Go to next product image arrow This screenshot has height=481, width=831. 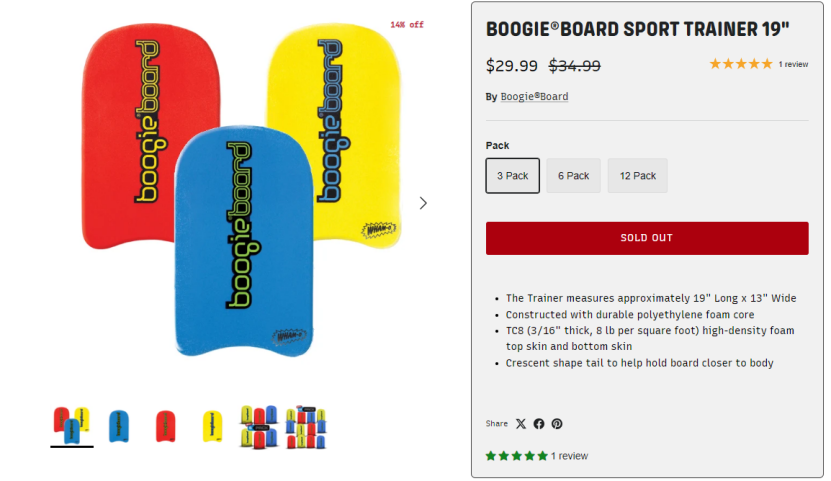click(423, 203)
